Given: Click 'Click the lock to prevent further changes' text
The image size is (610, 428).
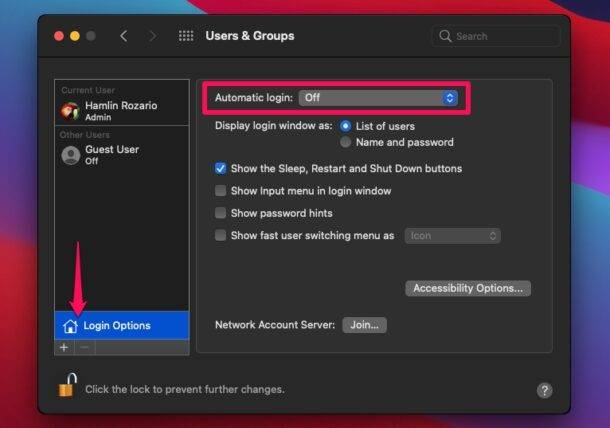Looking at the screenshot, I should tap(185, 389).
